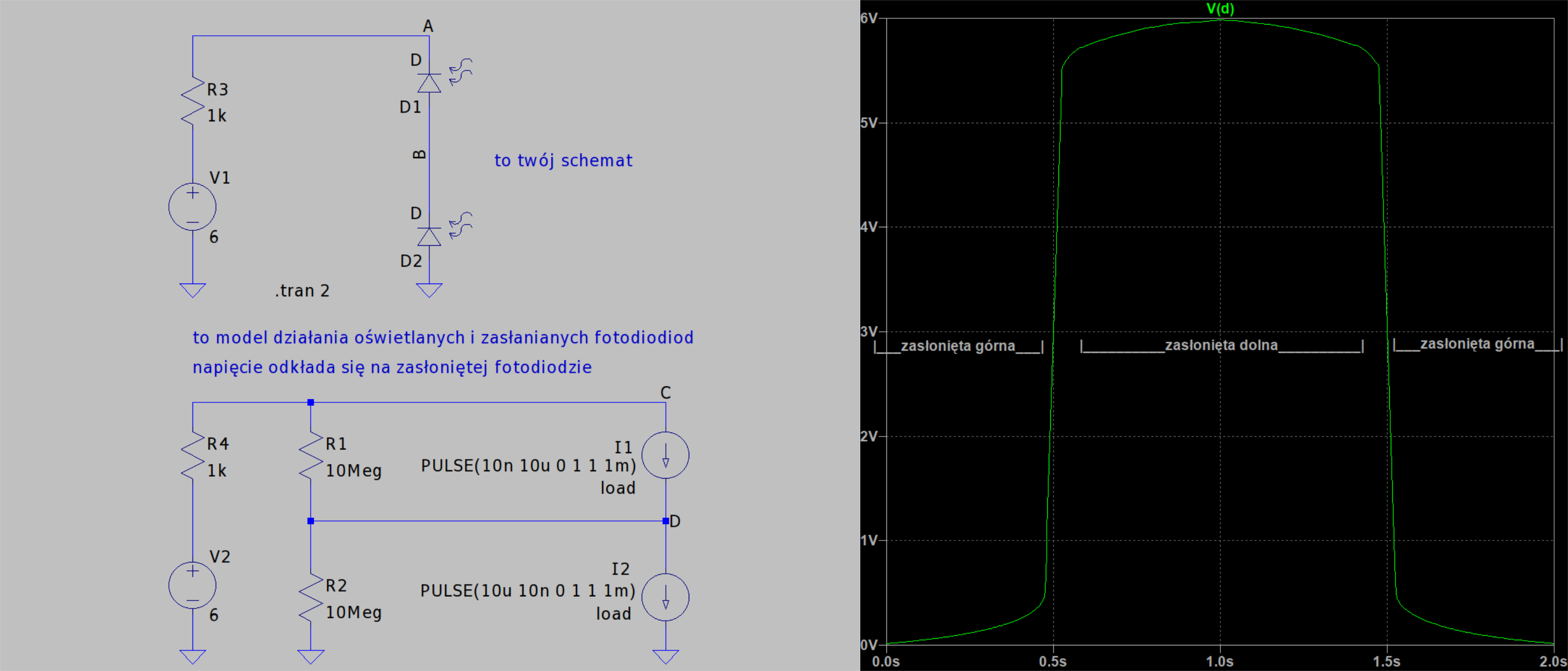This screenshot has height=671, width=1568.
Task: Select the V1 voltage source symbol
Action: [193, 207]
